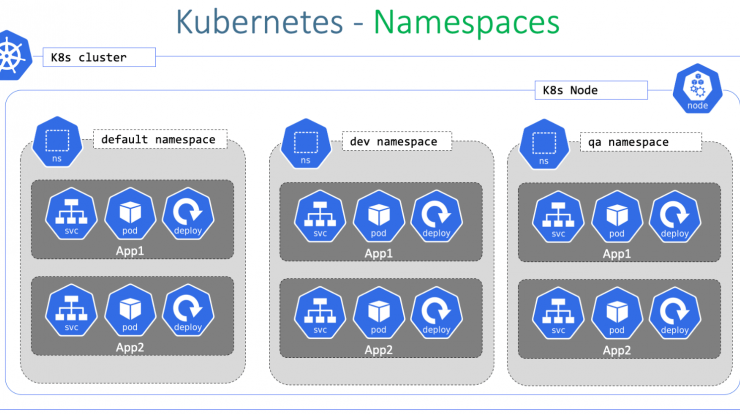This screenshot has width=740, height=414.
Task: Click the 'dev namespace' label
Action: (x=396, y=142)
